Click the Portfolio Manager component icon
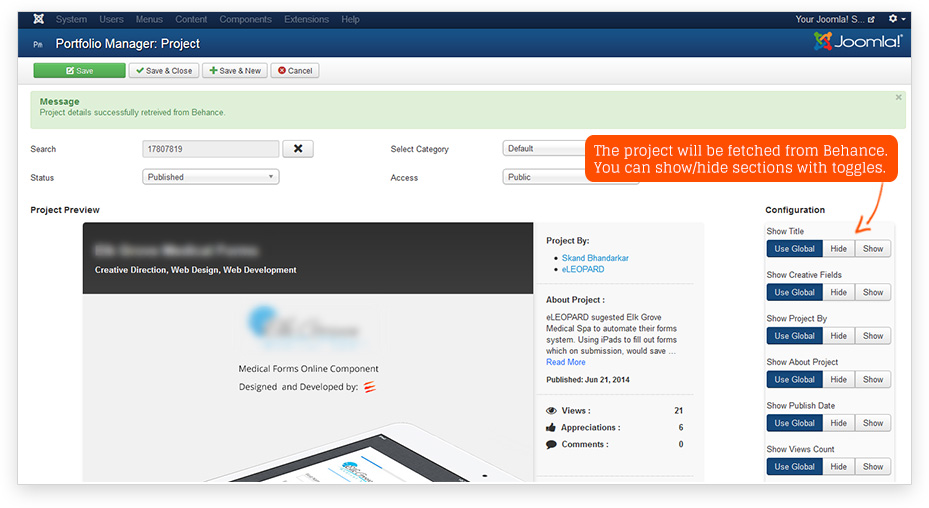The width and height of the screenshot is (929, 508). 38,44
